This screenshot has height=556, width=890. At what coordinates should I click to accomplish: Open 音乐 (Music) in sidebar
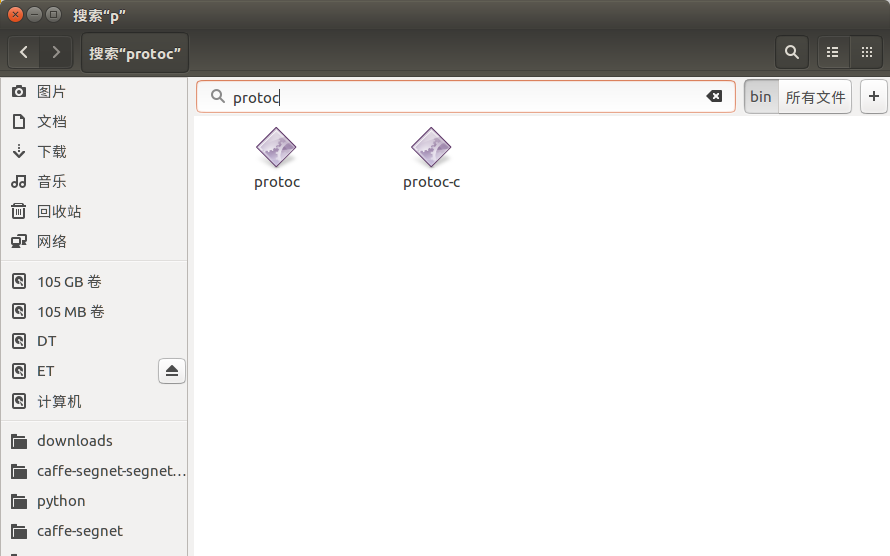click(94, 182)
